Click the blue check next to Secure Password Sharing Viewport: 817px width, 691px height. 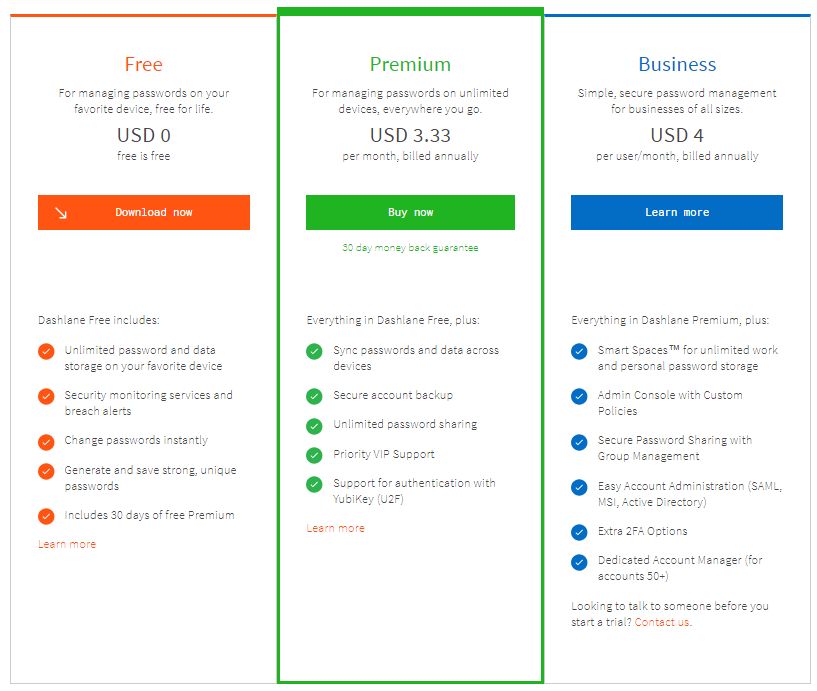tap(579, 442)
